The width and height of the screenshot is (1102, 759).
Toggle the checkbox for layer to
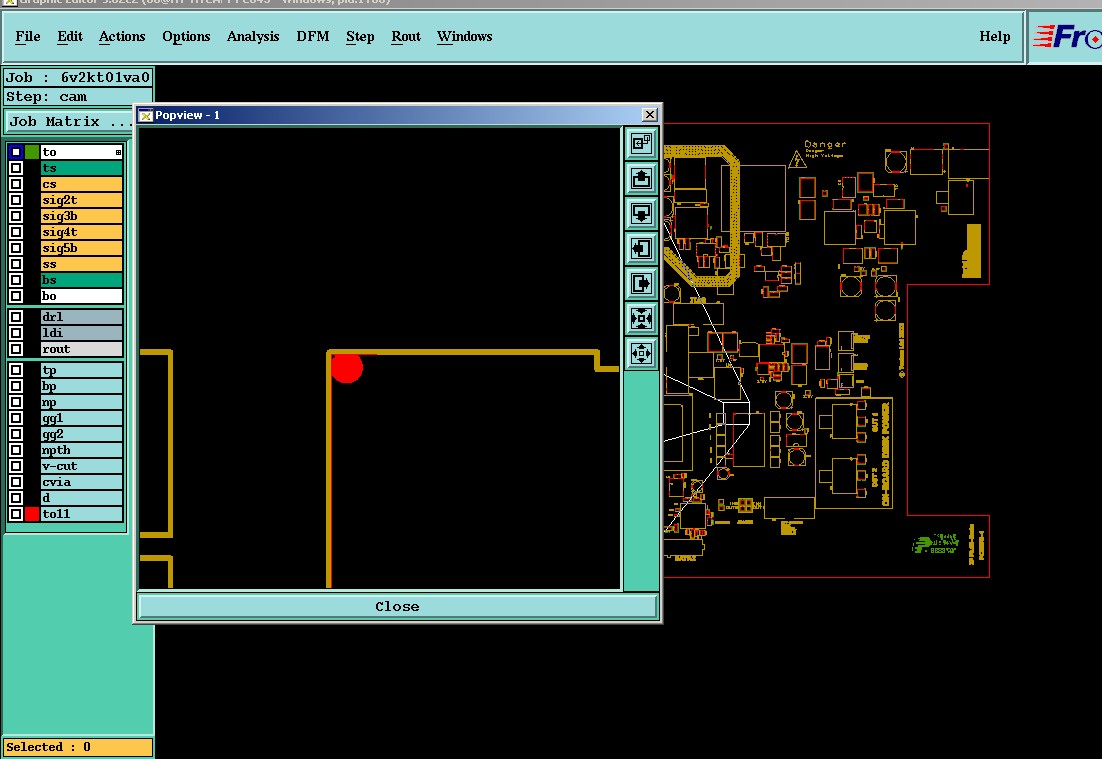[15, 153]
